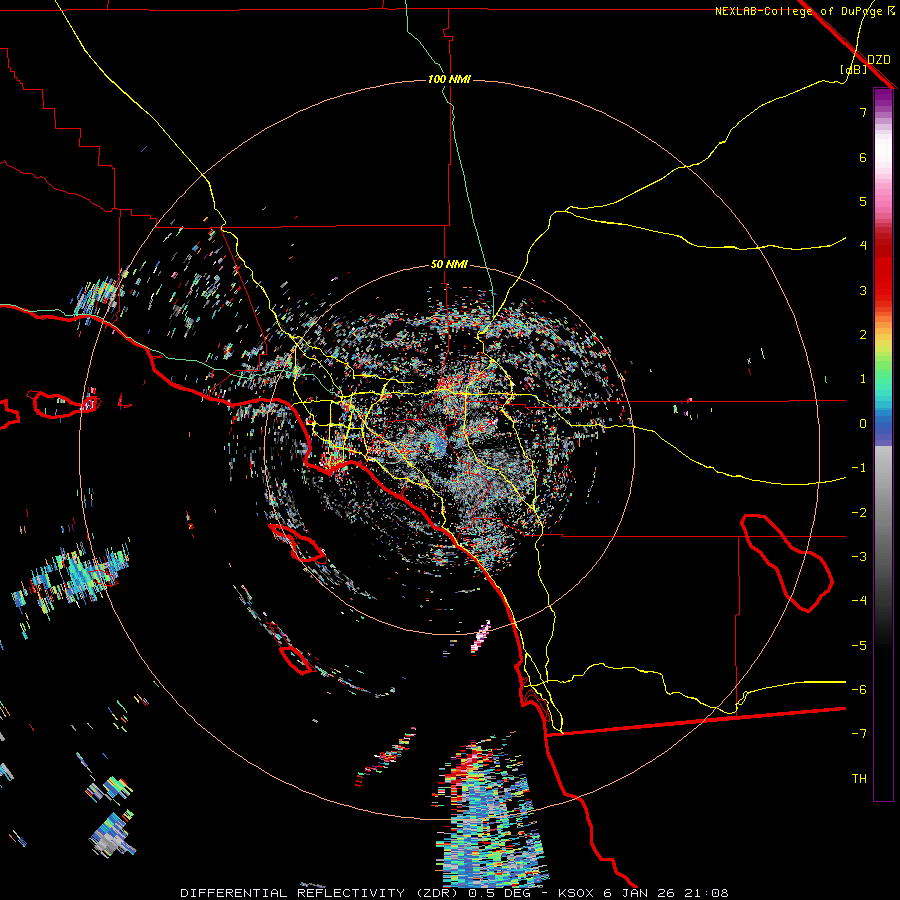Click the 5 value on the dB scale

click(x=863, y=201)
